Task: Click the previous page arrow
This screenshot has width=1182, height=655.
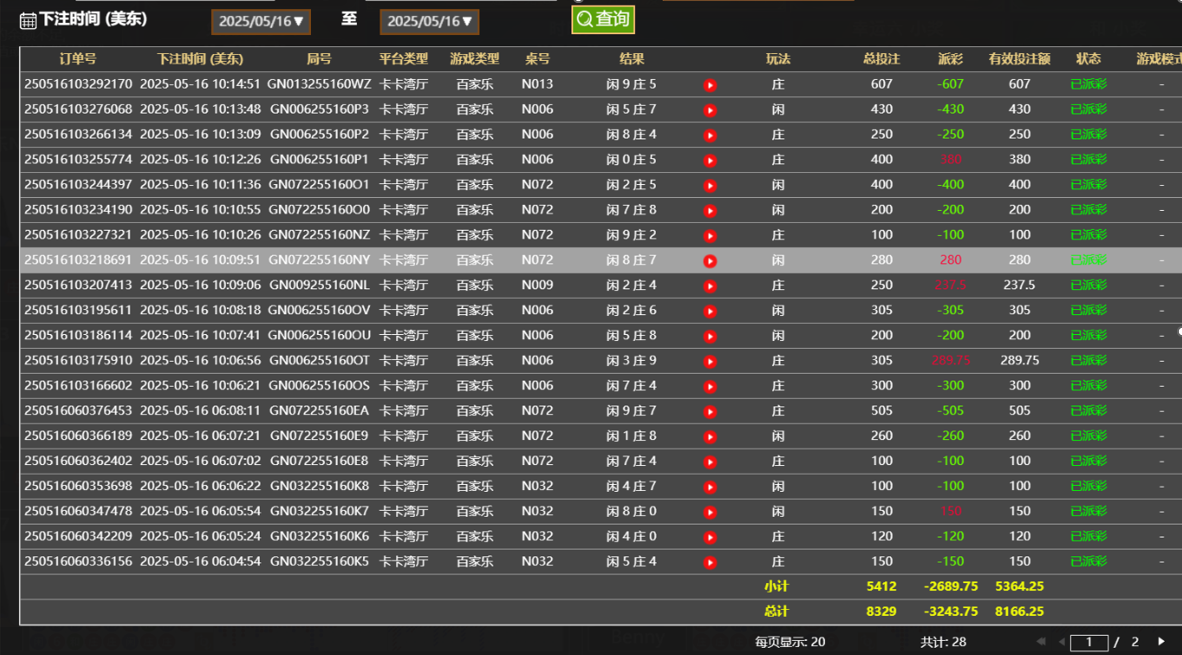Action: coord(1061,642)
